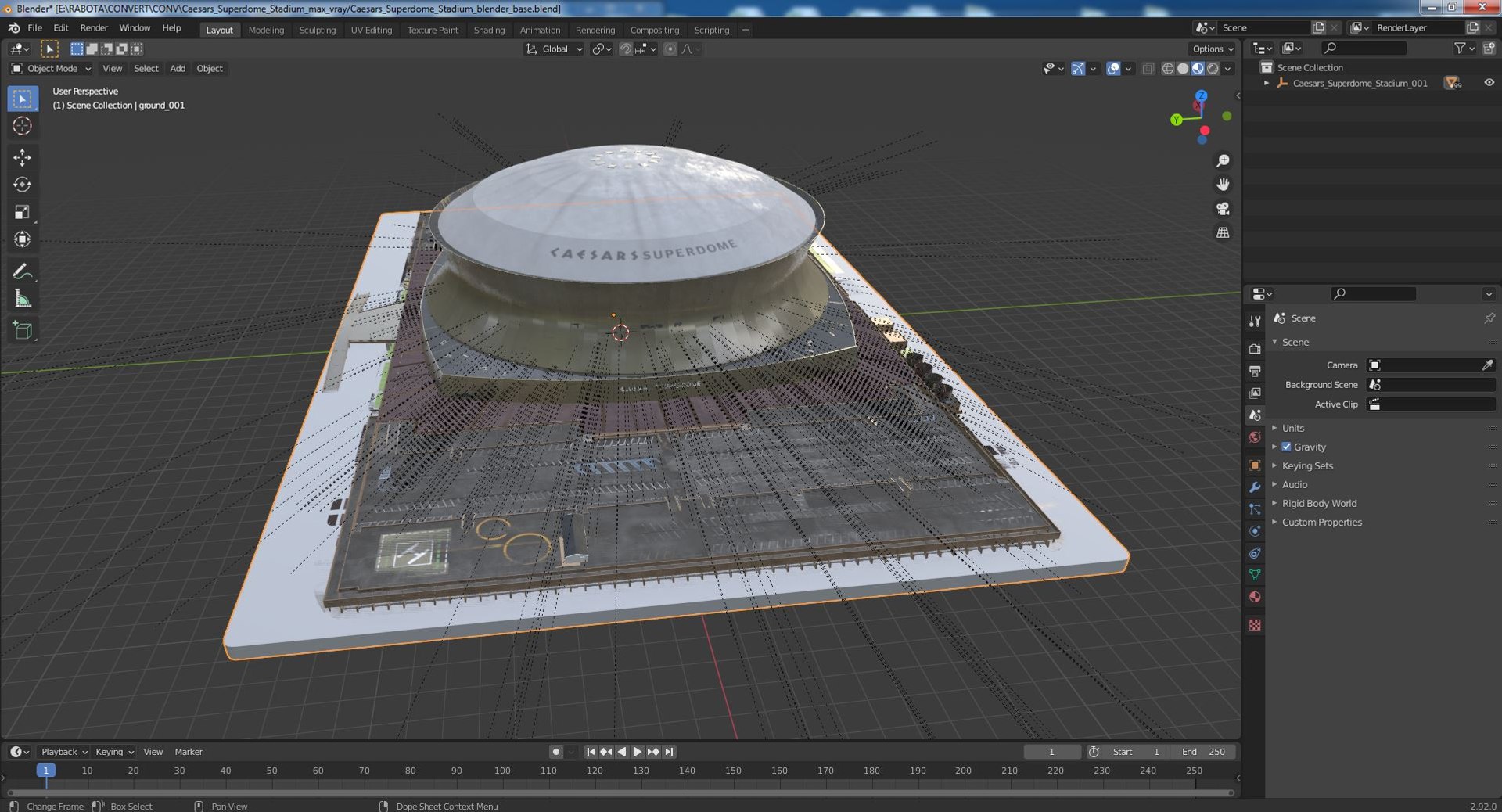This screenshot has width=1502, height=812.
Task: Switch perspective/orthographic grid icon
Action: pyautogui.click(x=1223, y=232)
